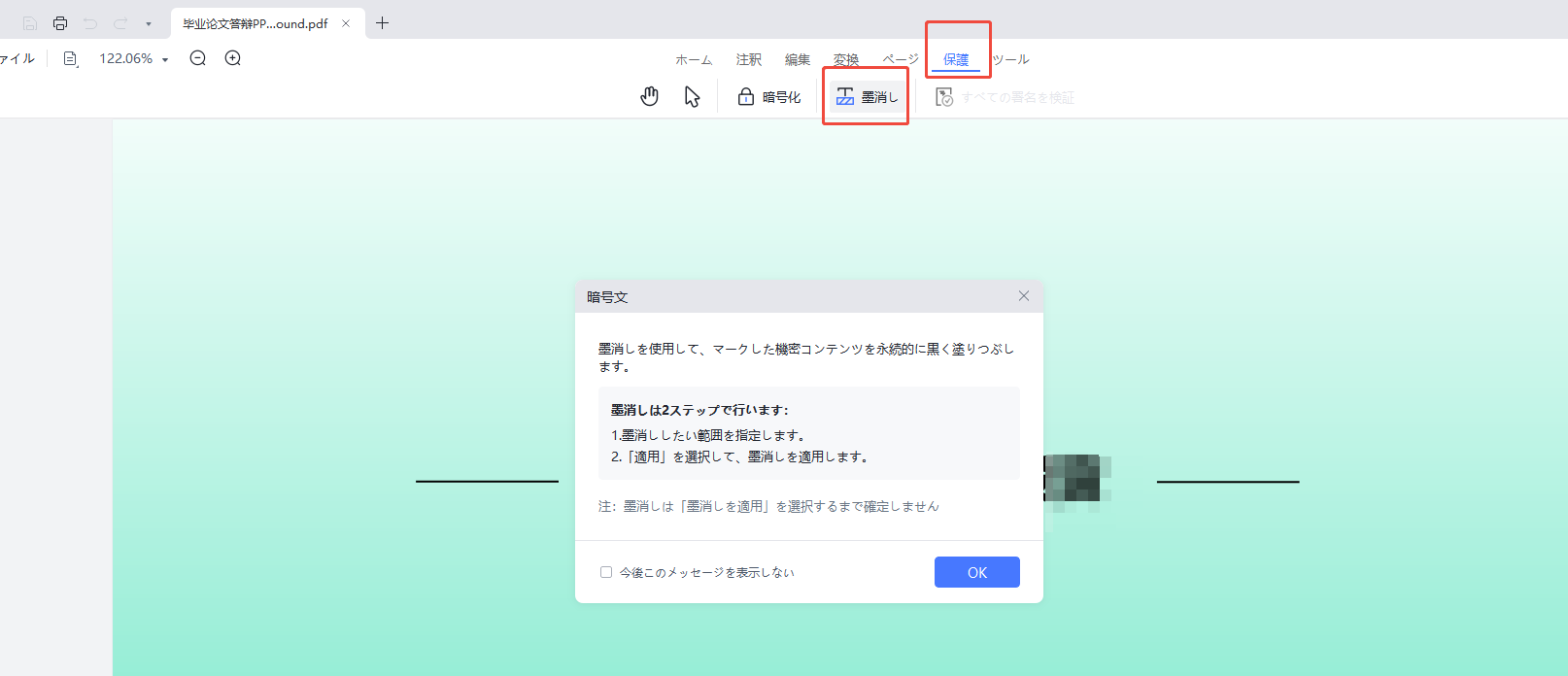Select the hand pan tool
Screen dimensions: 1568x676
coord(650,96)
